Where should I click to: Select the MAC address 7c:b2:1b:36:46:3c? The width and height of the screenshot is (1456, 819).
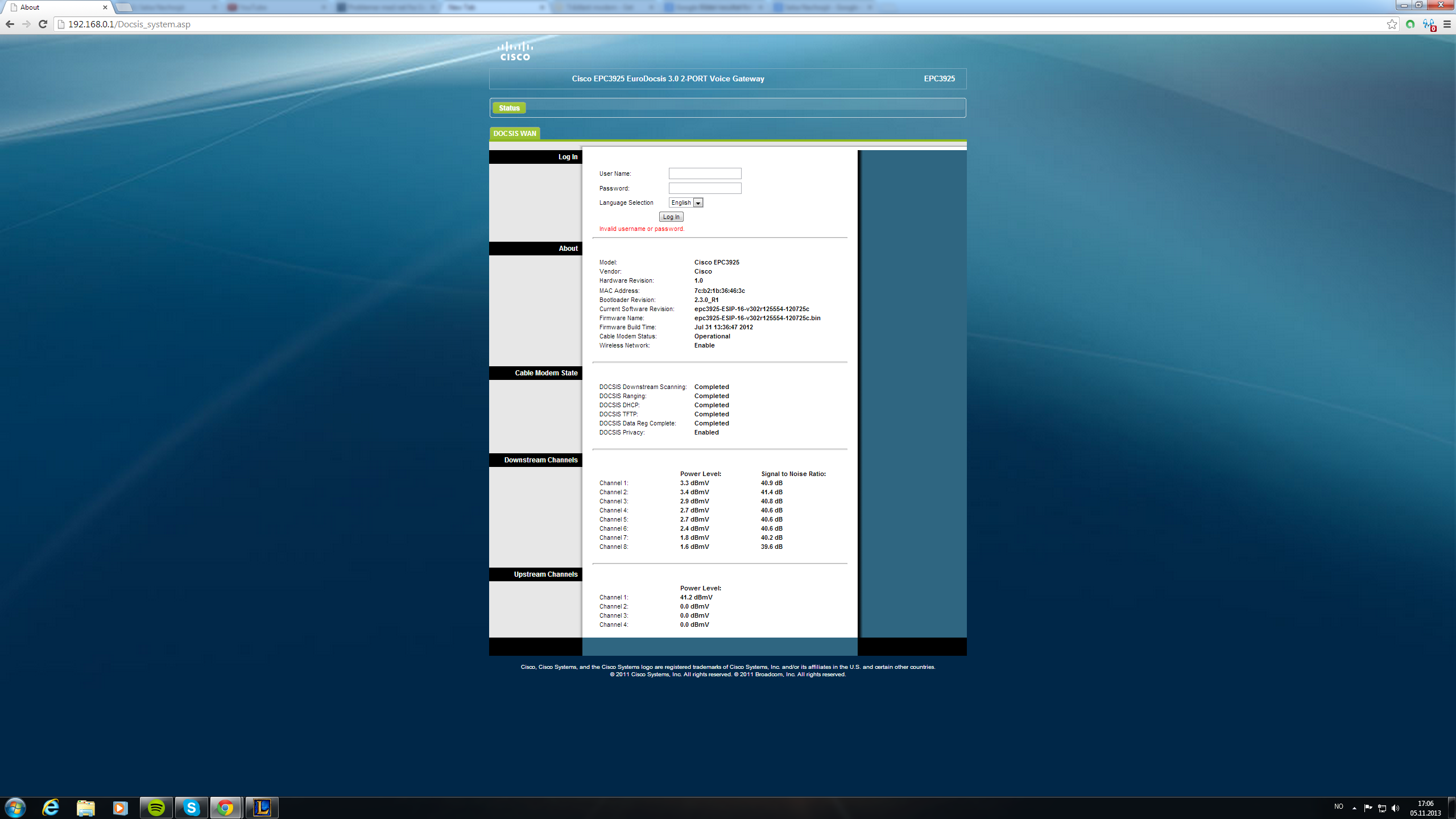pos(719,291)
